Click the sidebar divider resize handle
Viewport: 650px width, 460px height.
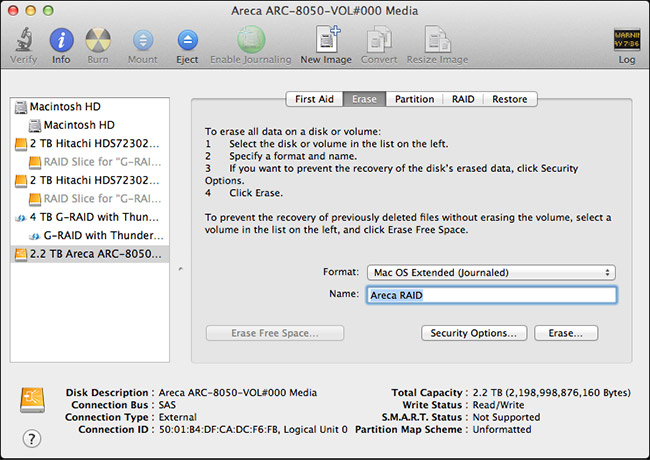(x=180, y=269)
